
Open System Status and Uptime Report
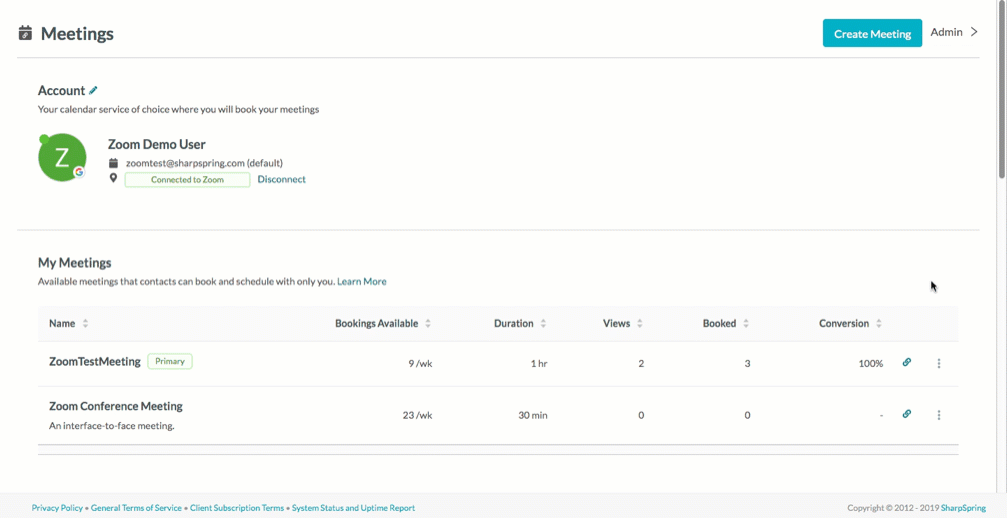(353, 508)
